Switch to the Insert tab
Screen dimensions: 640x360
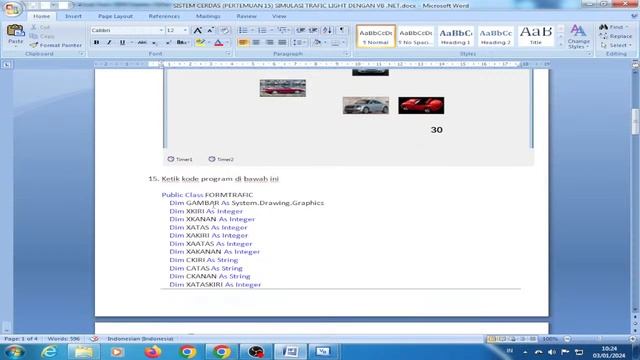point(73,16)
